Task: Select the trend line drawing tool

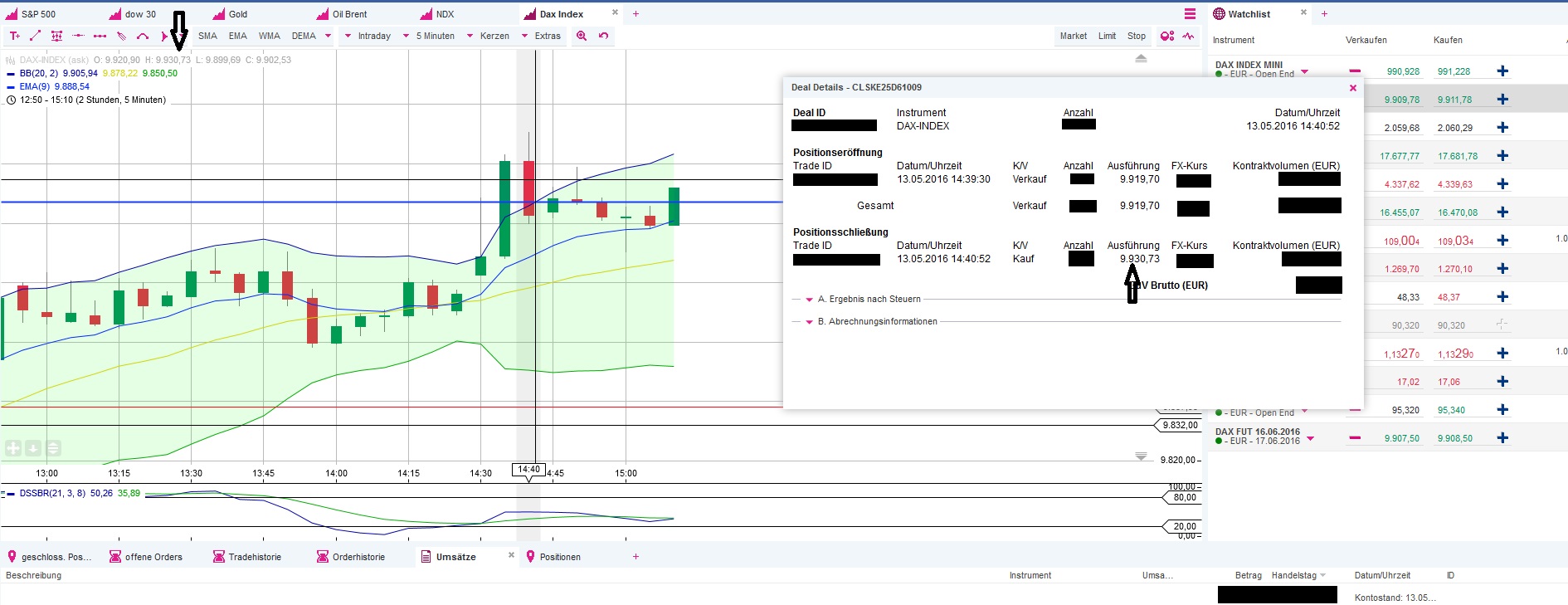Action: 35,36
